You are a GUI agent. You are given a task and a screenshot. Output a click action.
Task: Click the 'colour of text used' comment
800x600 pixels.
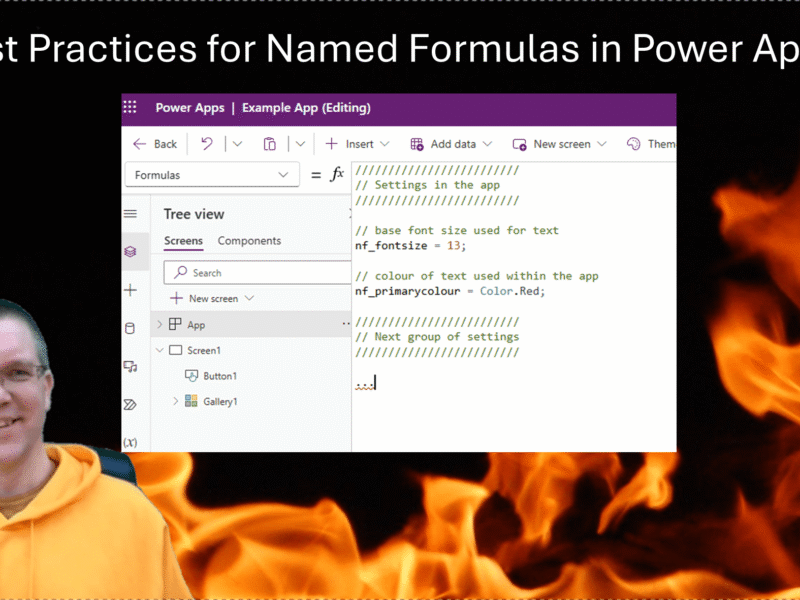click(x=477, y=276)
